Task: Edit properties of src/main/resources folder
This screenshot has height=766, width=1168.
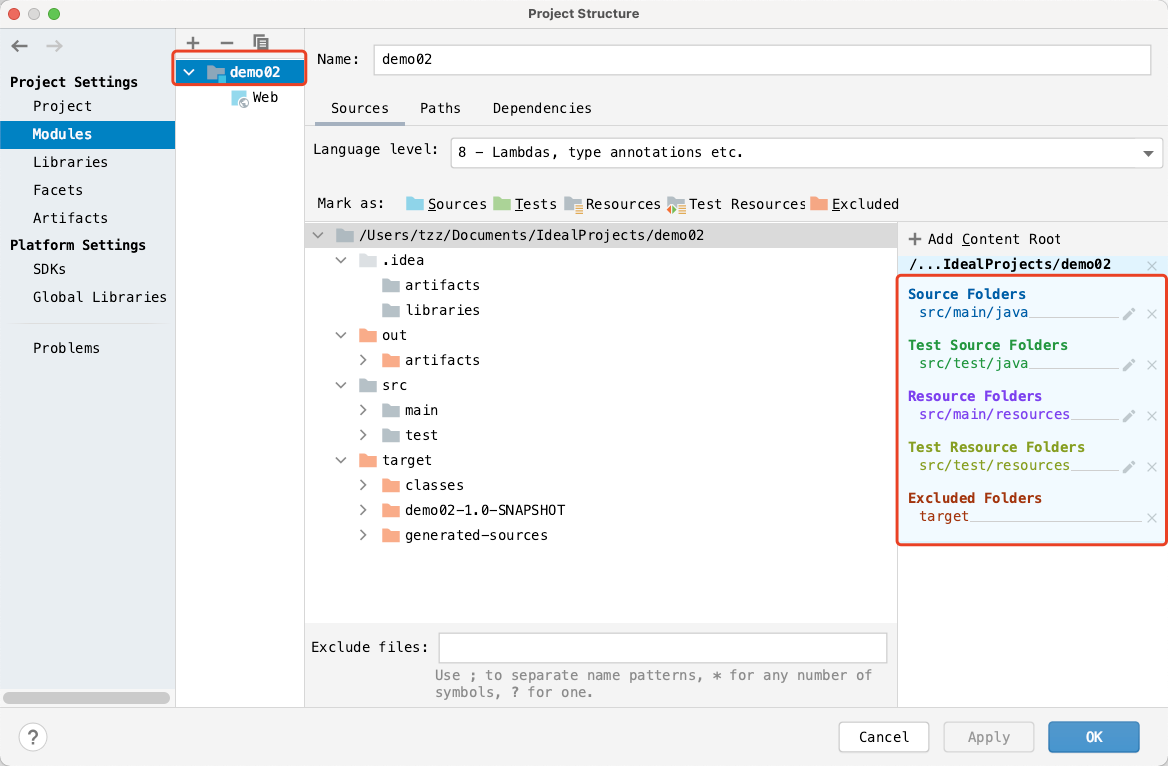Action: point(1129,416)
